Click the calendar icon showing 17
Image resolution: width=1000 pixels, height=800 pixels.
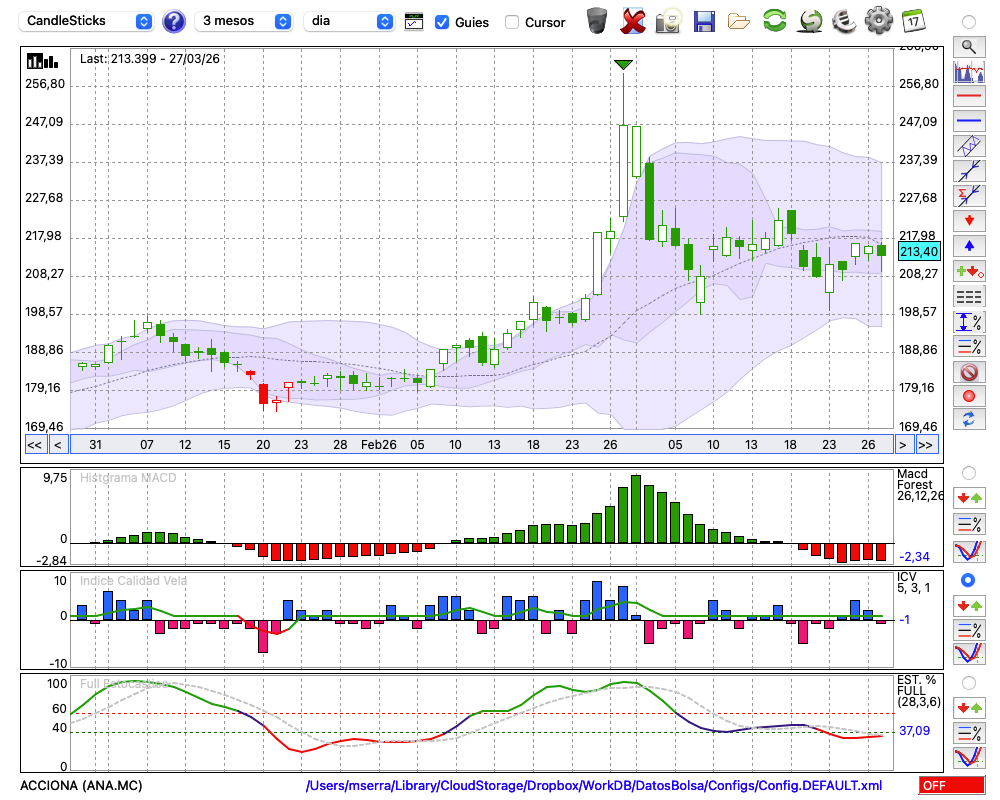913,21
